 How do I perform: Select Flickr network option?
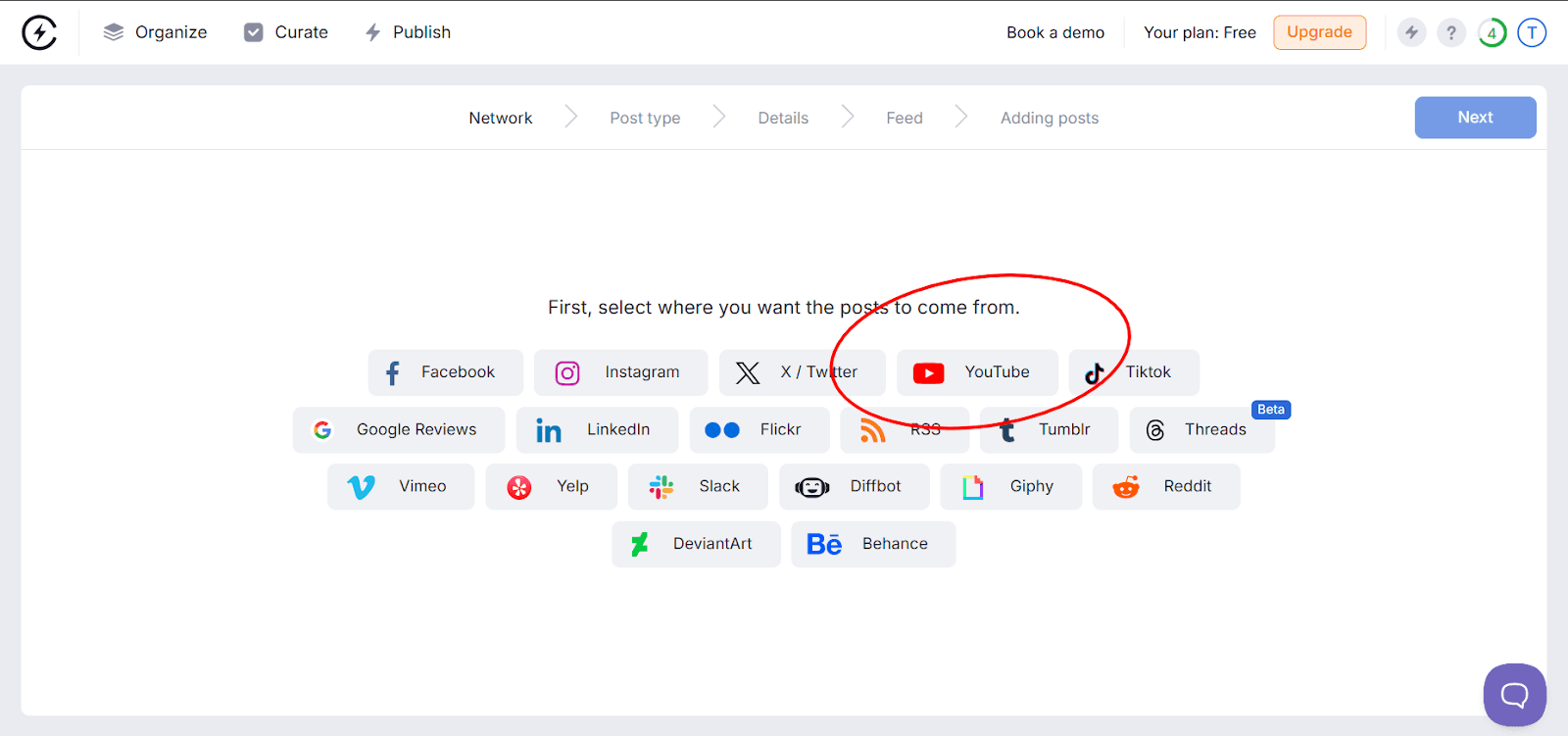[x=759, y=429]
